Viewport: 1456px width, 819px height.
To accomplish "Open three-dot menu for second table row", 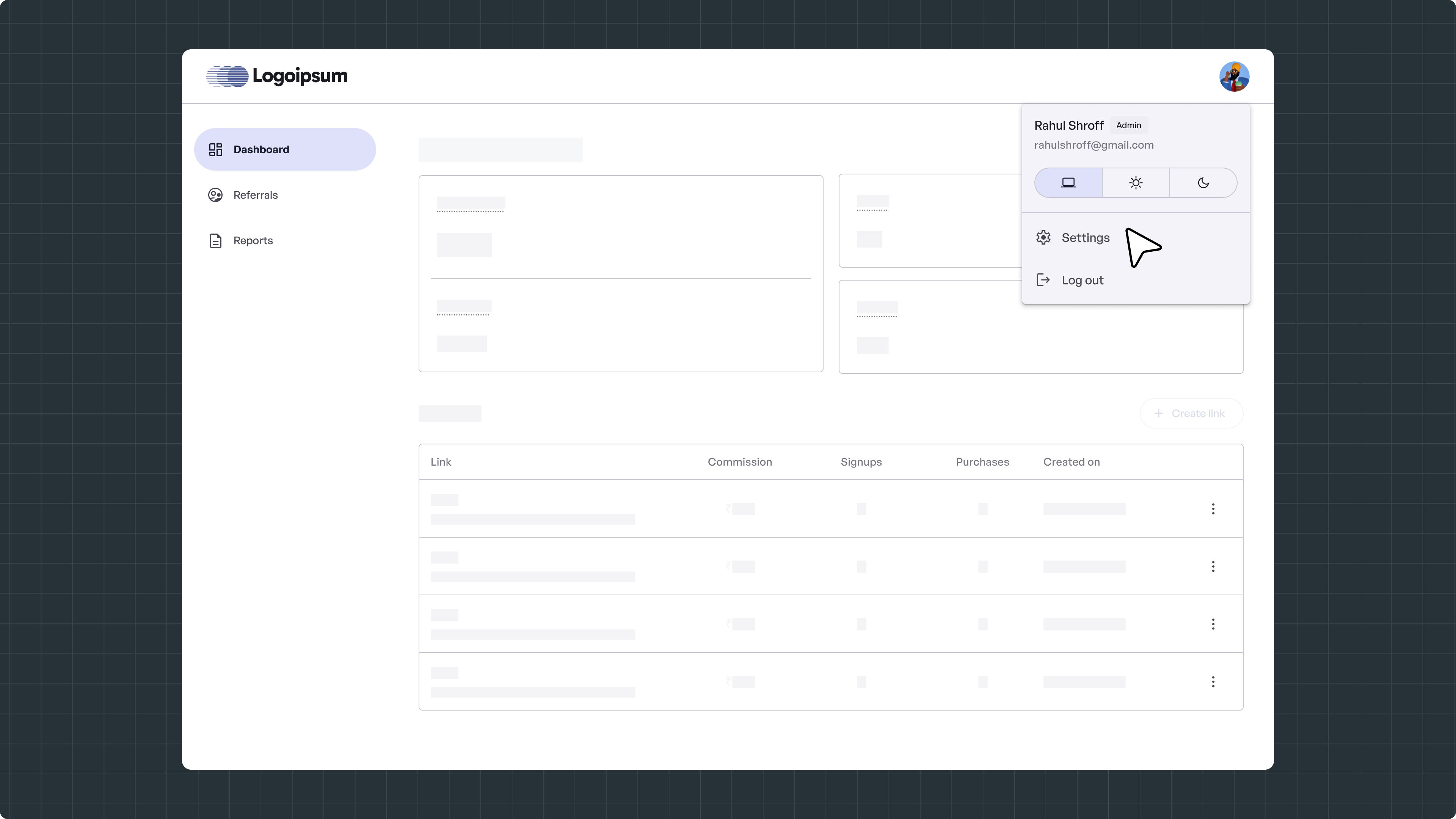I will pos(1213,566).
